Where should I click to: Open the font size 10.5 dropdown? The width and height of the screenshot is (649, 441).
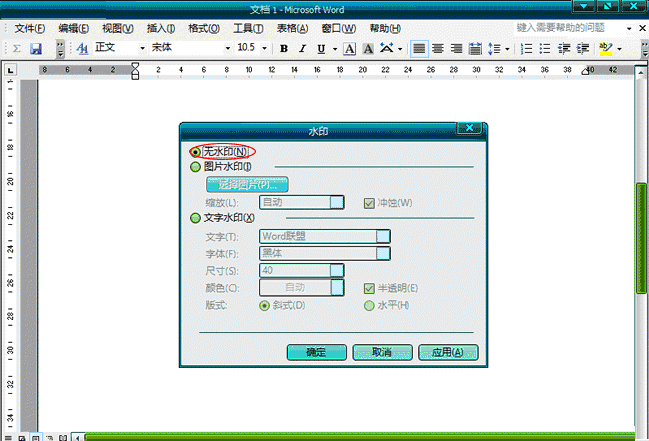click(264, 48)
